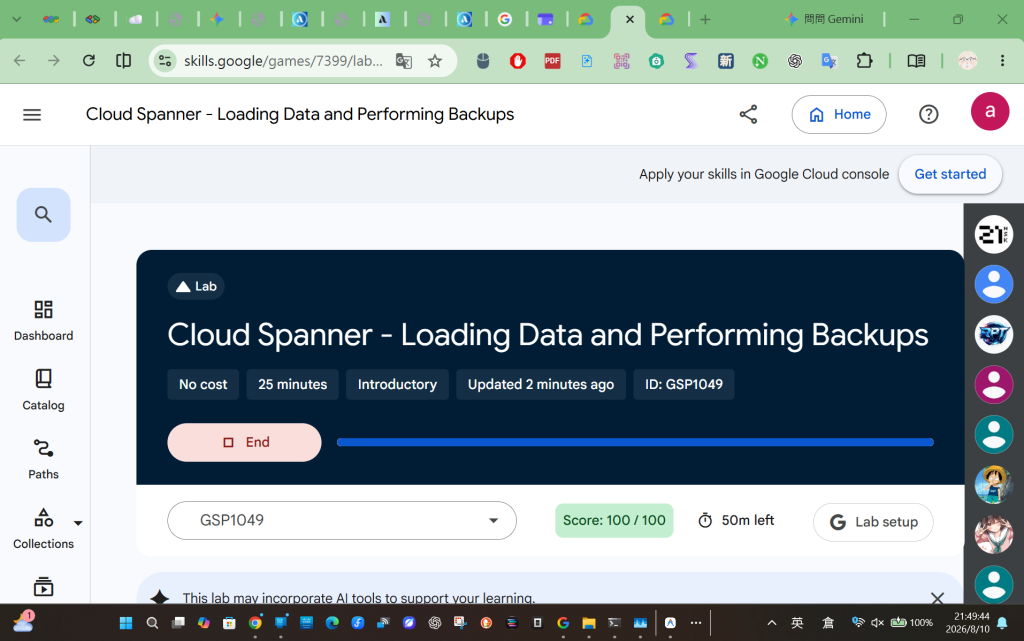1024x641 pixels.
Task: Reload the page with the refresh icon
Action: pyautogui.click(x=89, y=61)
